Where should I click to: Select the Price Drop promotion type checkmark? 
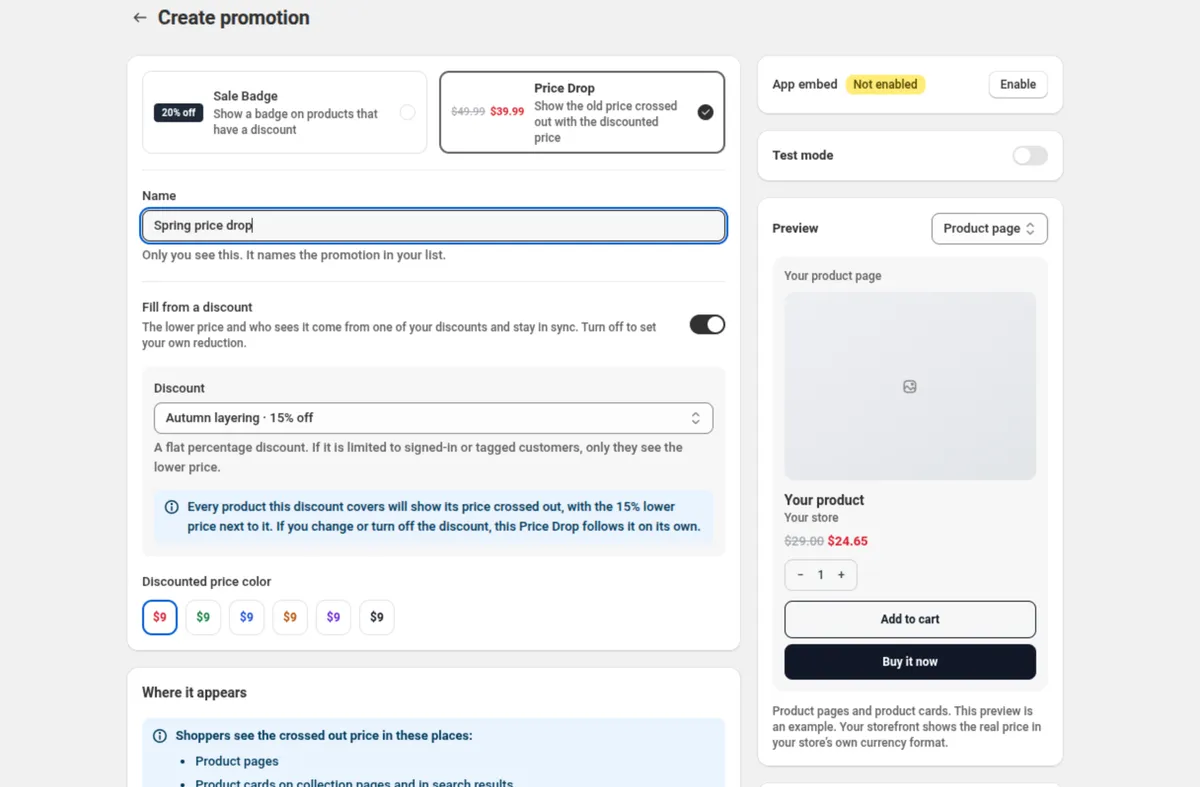pyautogui.click(x=706, y=112)
